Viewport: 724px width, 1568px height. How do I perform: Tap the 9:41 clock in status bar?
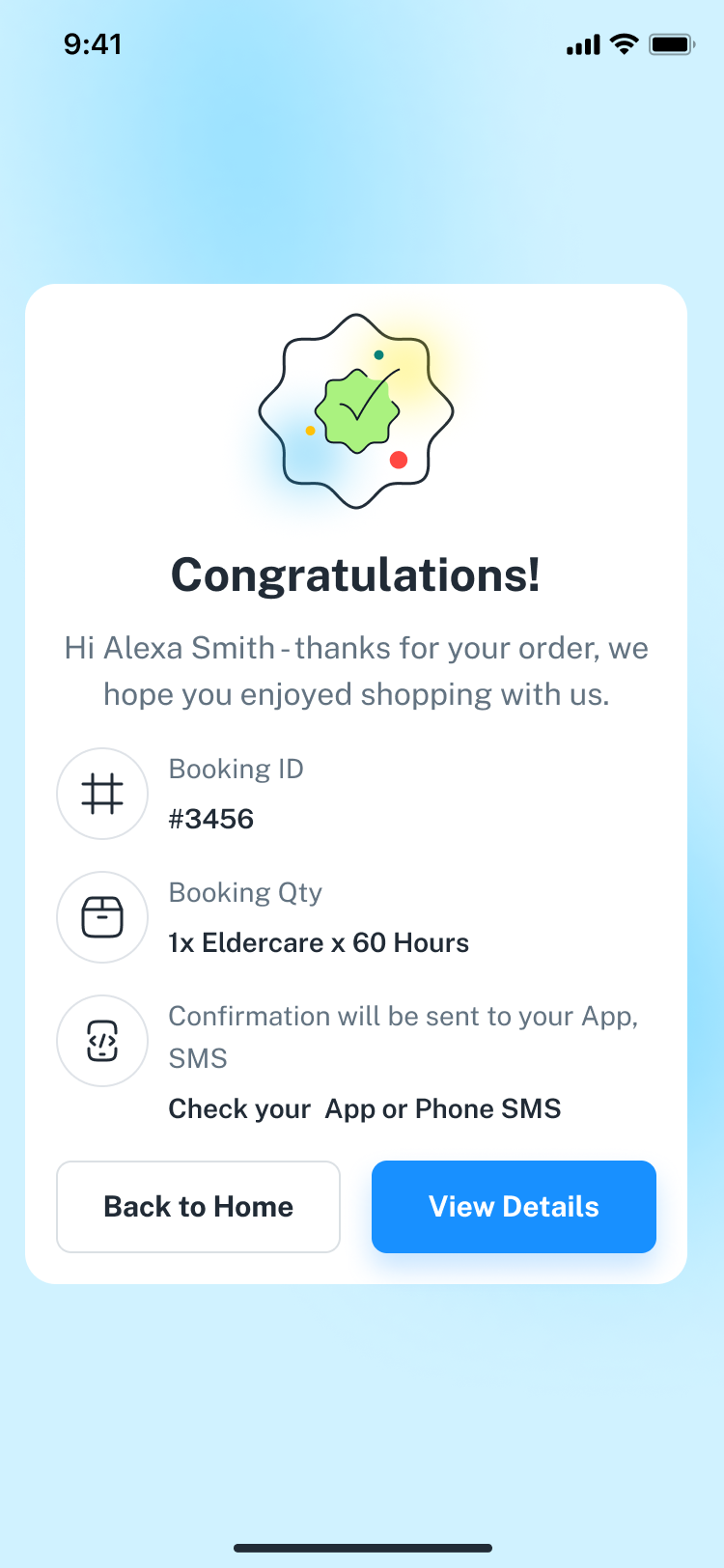tap(93, 44)
